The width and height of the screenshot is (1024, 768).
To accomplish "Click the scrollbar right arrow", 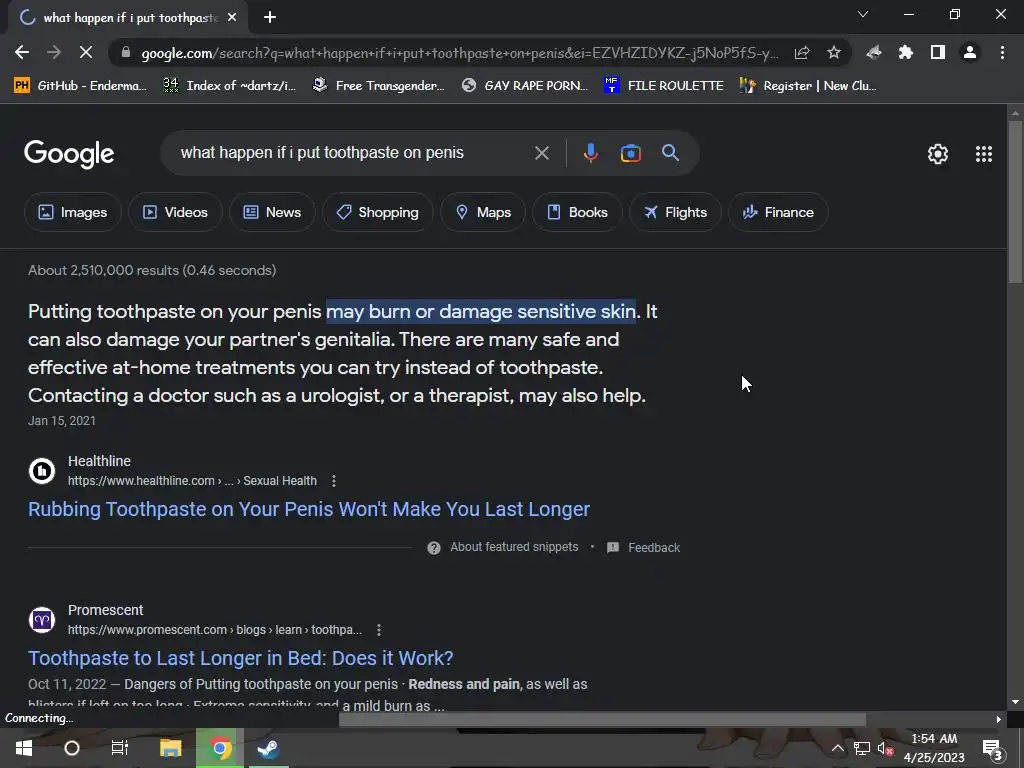I will click(999, 719).
